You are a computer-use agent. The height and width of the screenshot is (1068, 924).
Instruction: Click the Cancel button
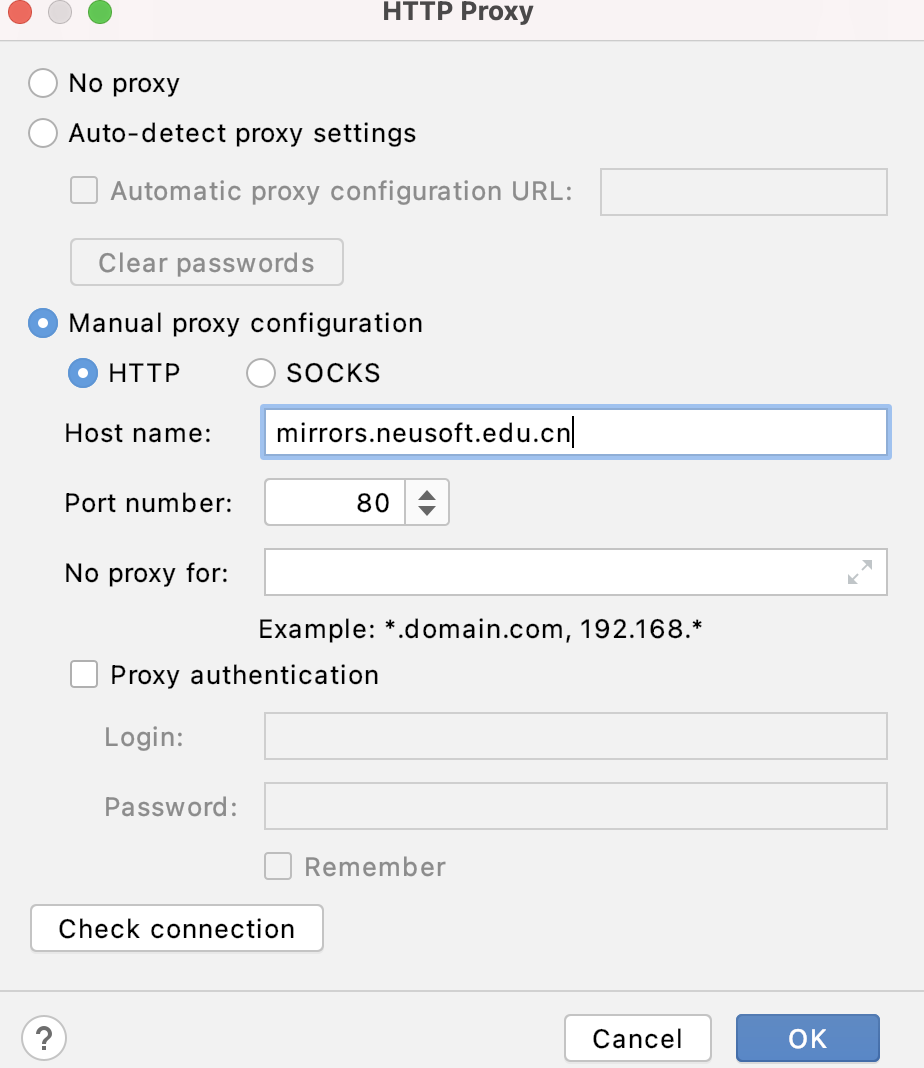coord(637,1038)
